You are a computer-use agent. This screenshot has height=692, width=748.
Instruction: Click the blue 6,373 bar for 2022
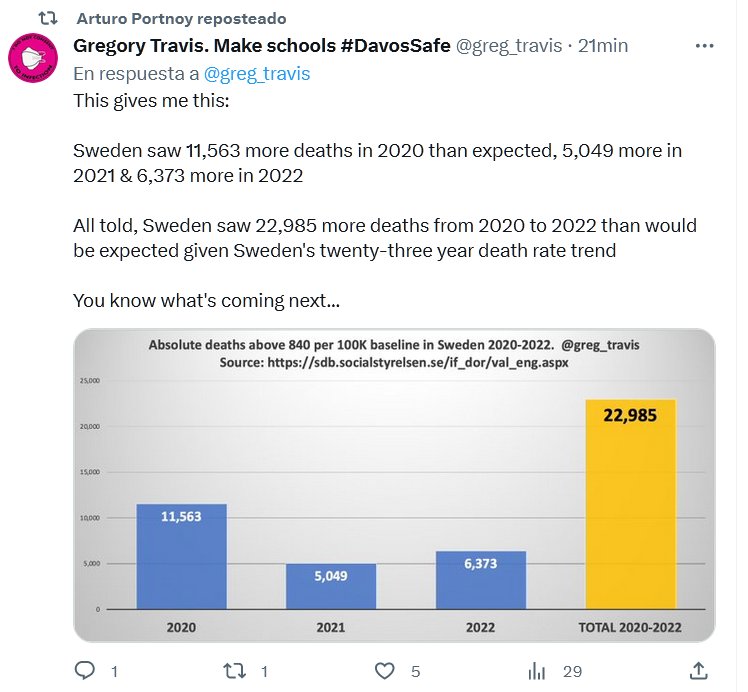click(480, 580)
